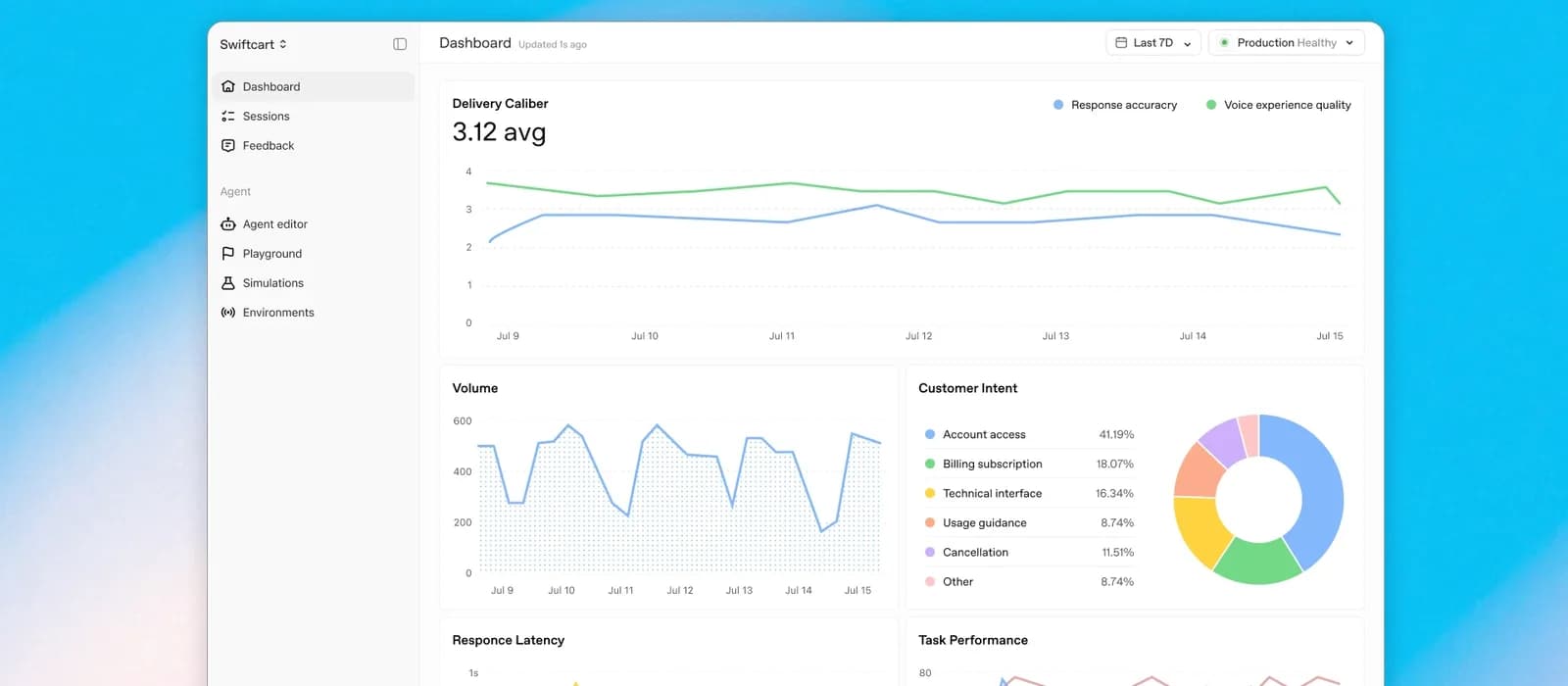This screenshot has height=686, width=1568.
Task: Click the Other pink legend dot
Action: [930, 581]
